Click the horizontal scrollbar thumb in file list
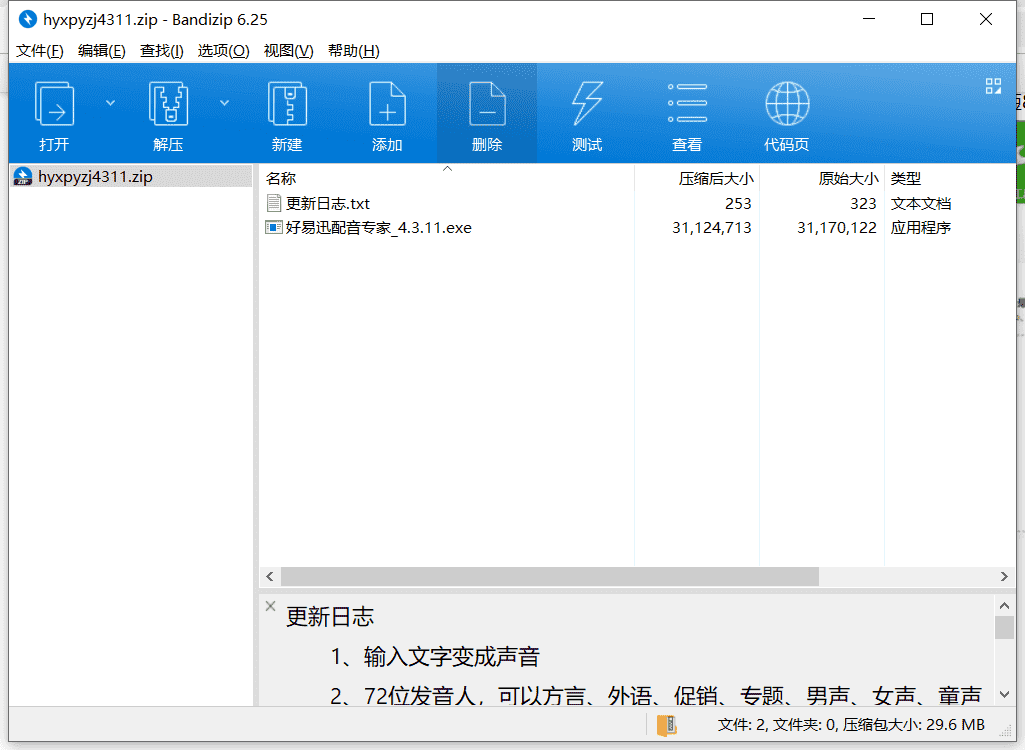Screen dimensions: 1025x750 [x=550, y=576]
